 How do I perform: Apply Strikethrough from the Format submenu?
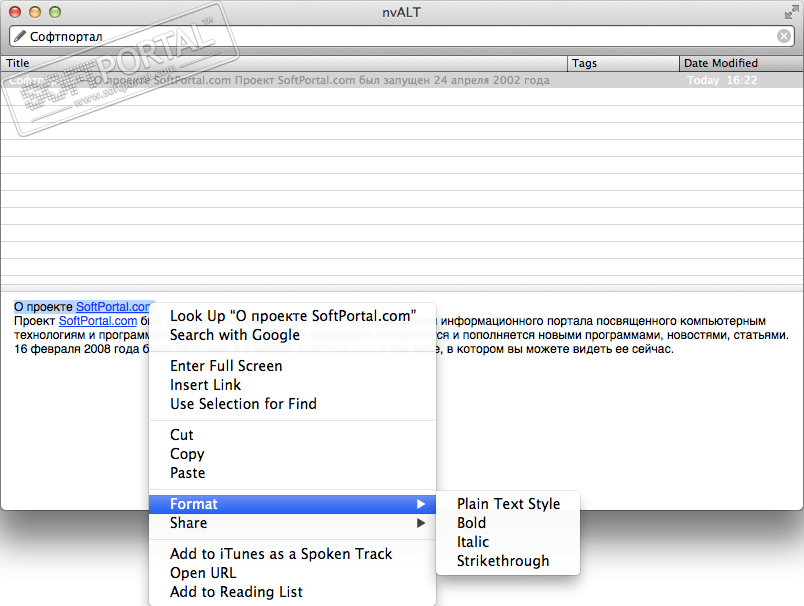pyautogui.click(x=508, y=561)
